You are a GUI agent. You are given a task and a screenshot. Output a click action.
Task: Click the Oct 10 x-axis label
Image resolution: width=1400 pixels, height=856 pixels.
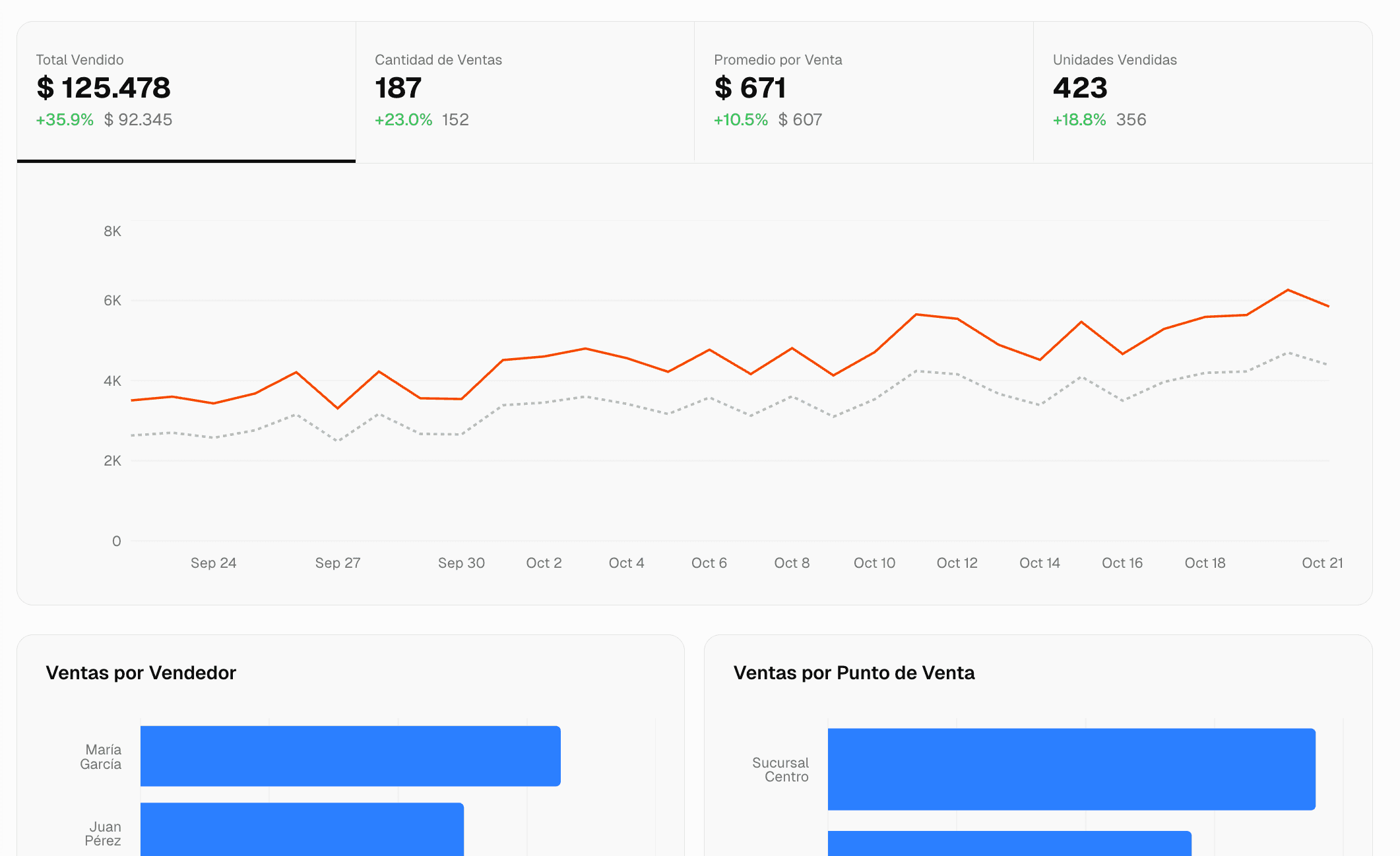874,563
